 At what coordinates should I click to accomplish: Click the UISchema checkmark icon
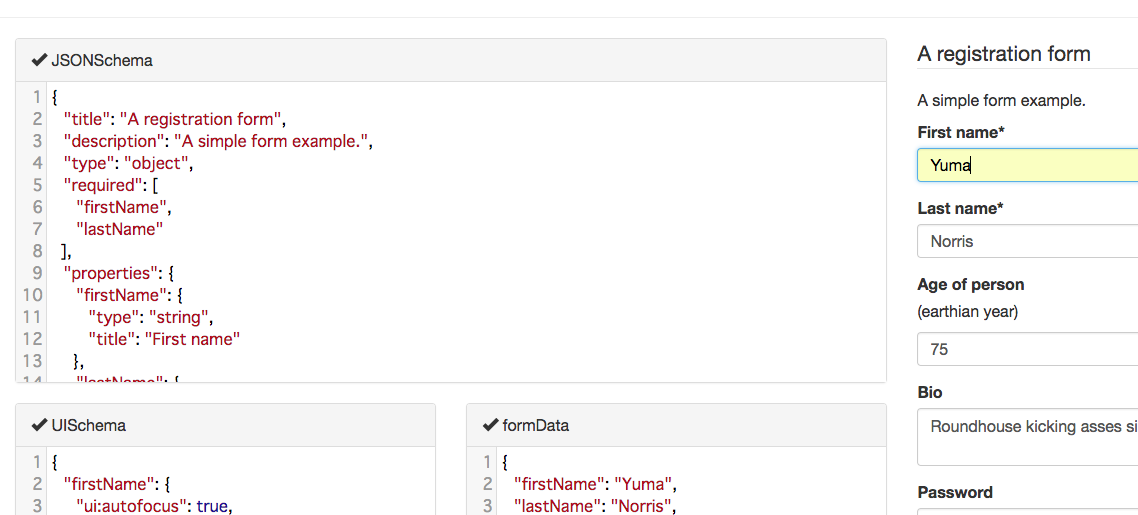39,426
